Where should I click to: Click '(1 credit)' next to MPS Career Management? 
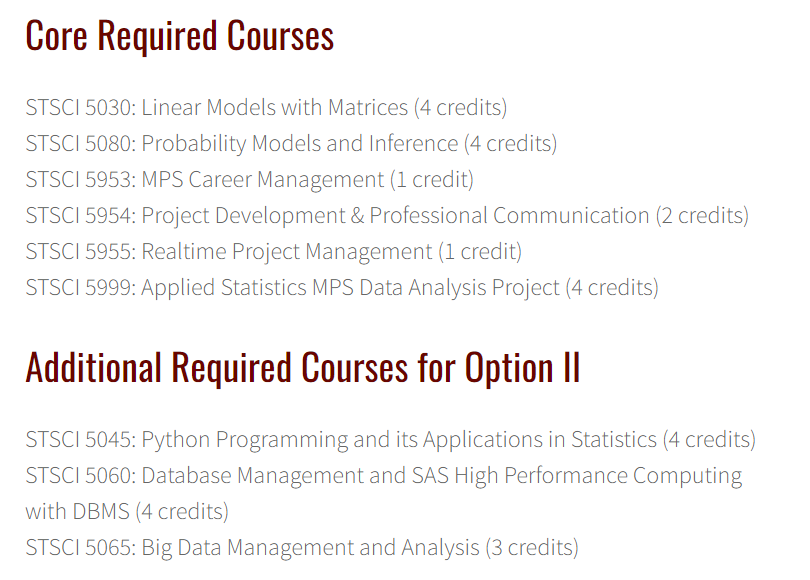[x=432, y=180]
